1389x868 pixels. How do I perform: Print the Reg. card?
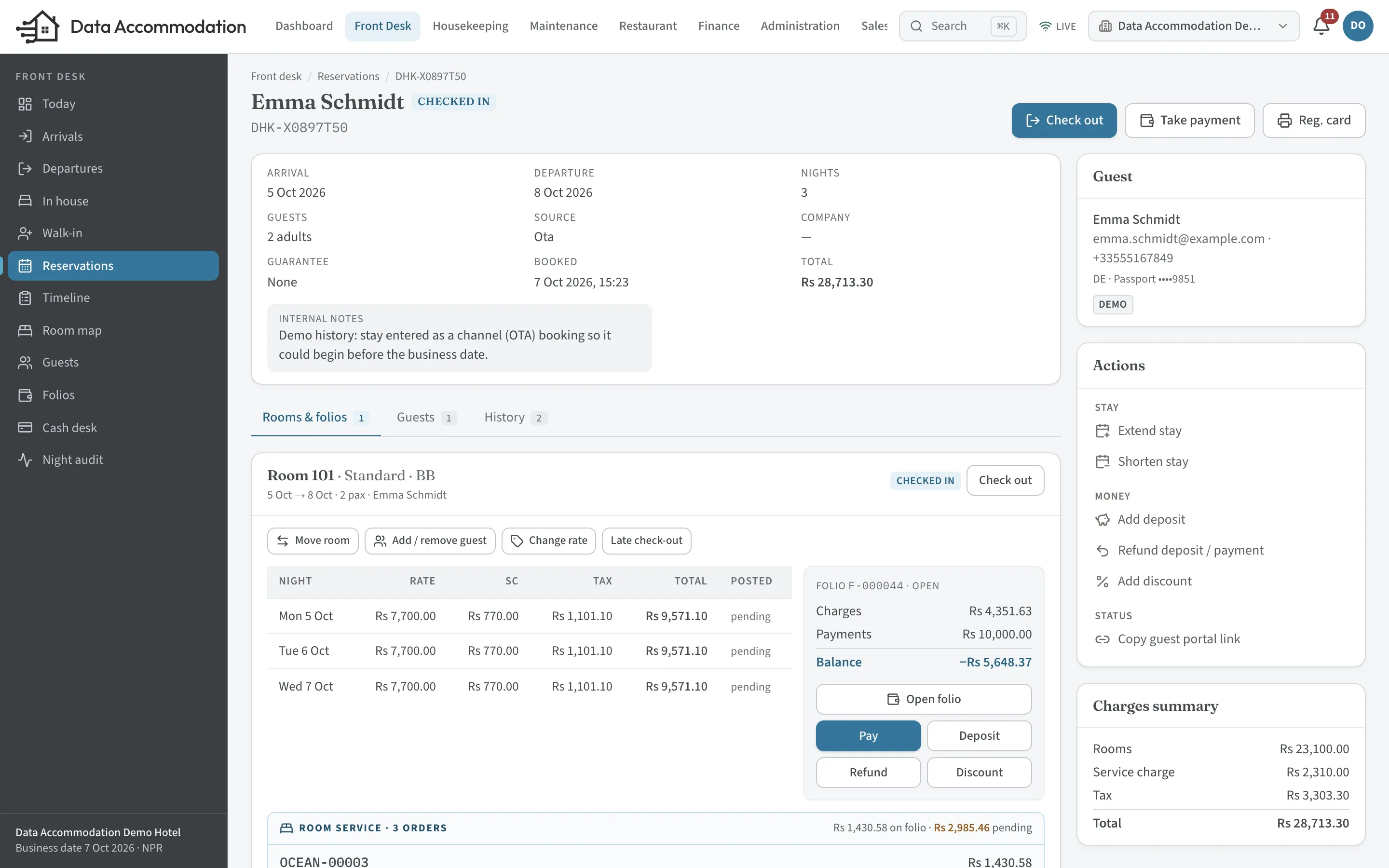click(x=1313, y=120)
